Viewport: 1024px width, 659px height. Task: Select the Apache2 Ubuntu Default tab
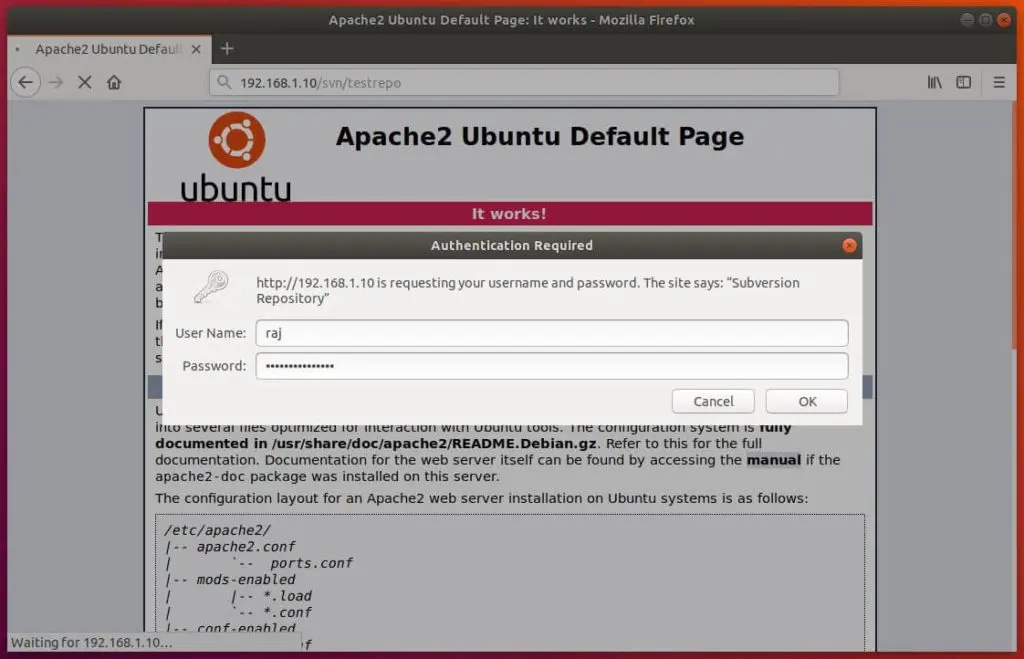pyautogui.click(x=109, y=49)
